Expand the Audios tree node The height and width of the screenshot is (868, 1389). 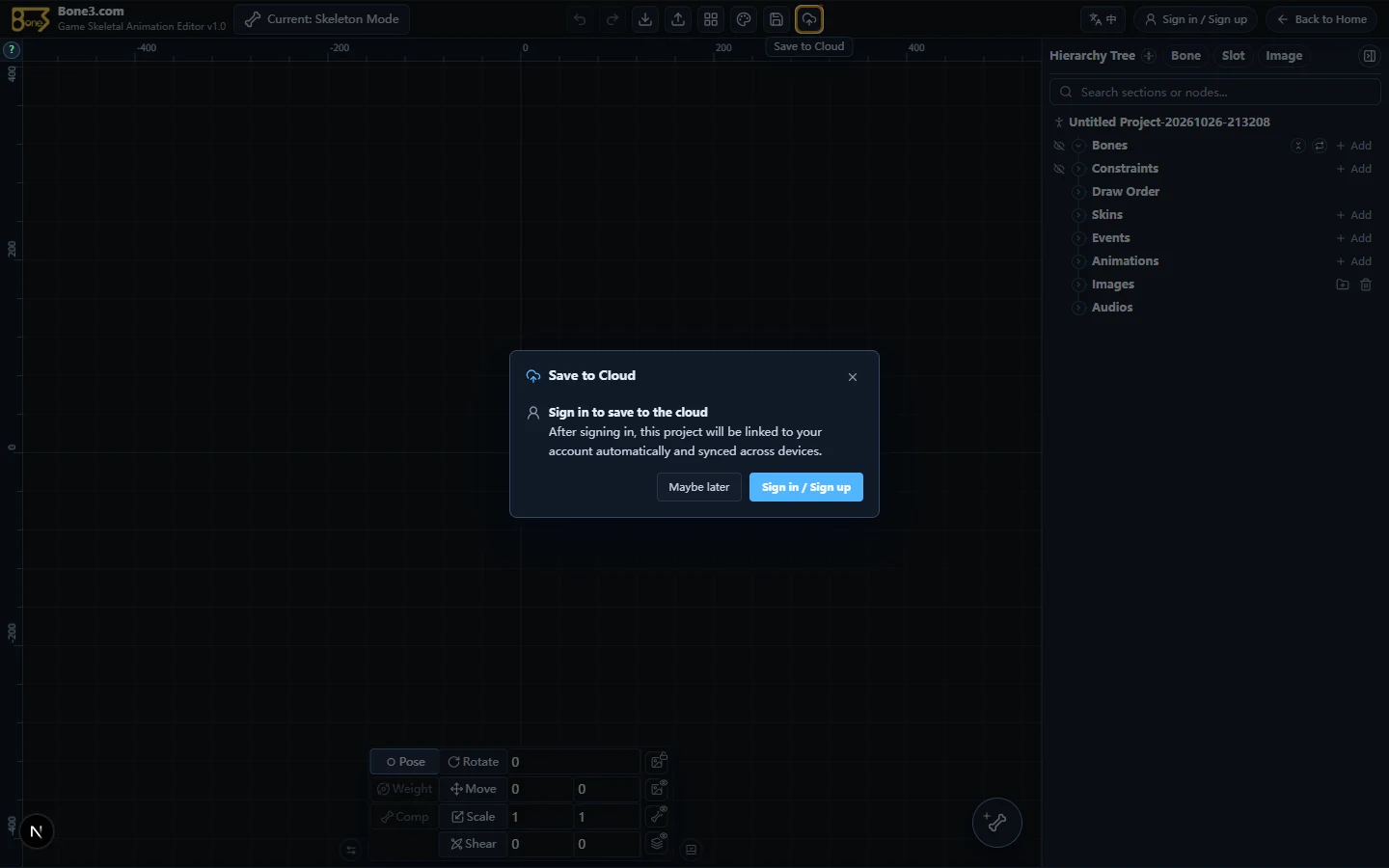click(x=1078, y=308)
